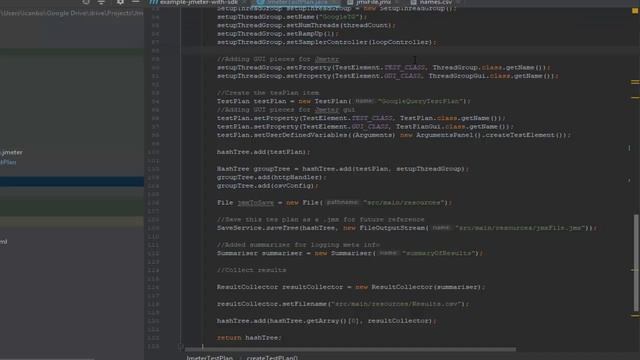The height and width of the screenshot is (360, 640).
Task: Click the editor vertical scrollbar thumb
Action: pyautogui.click(x=636, y=262)
